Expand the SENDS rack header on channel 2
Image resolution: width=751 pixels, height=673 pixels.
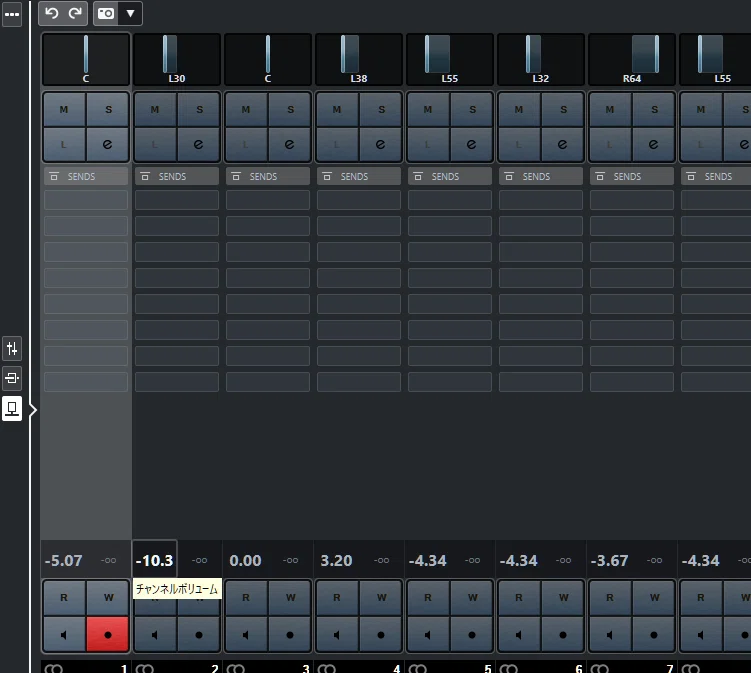[177, 176]
